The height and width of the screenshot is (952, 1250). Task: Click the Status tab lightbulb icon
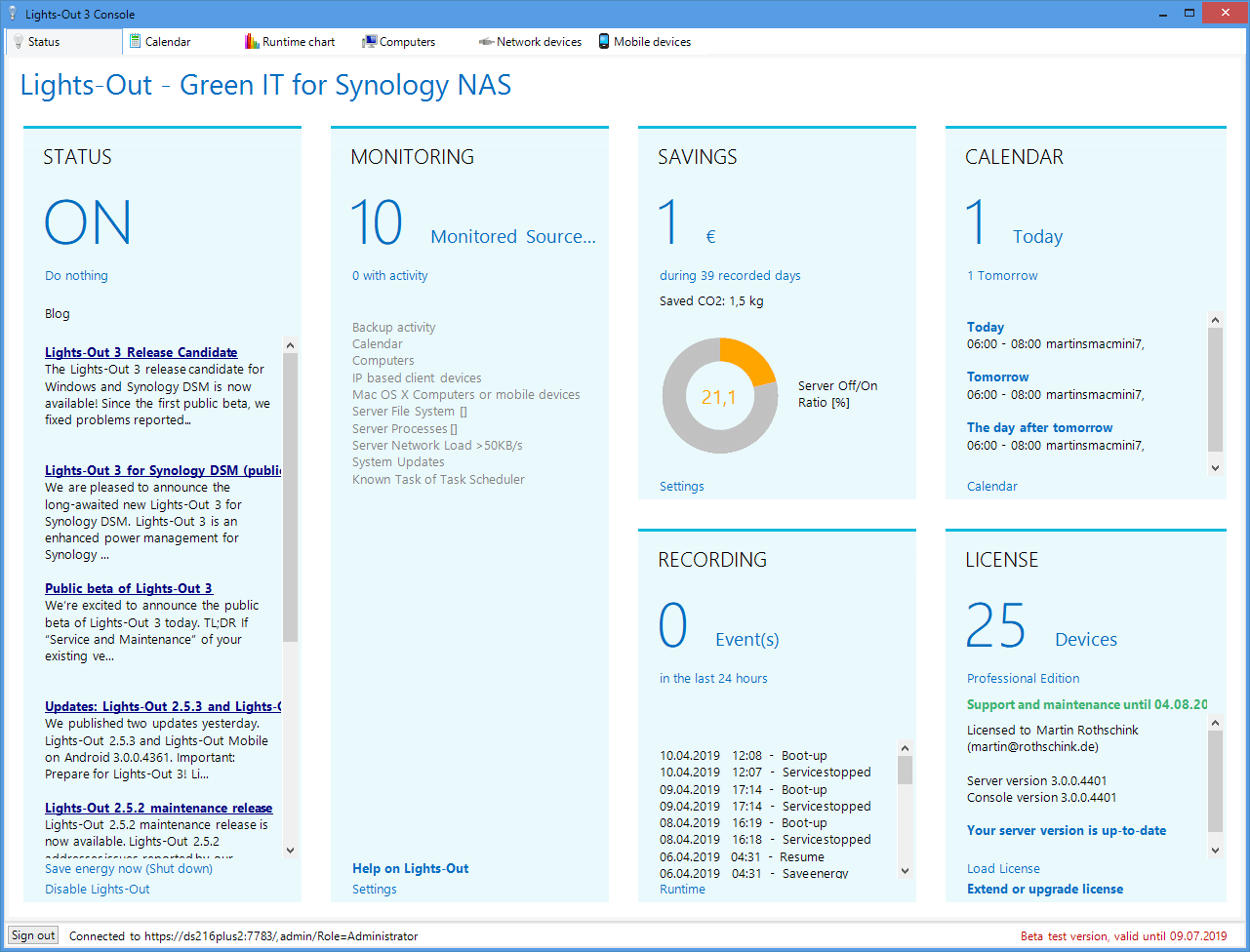point(19,42)
